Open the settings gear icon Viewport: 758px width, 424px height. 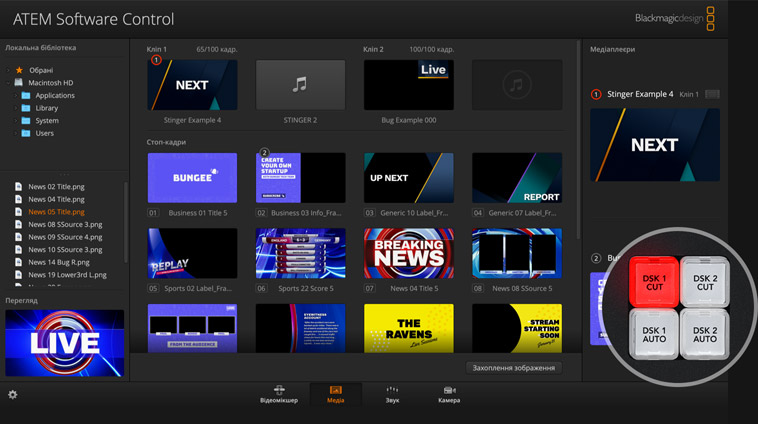point(13,395)
